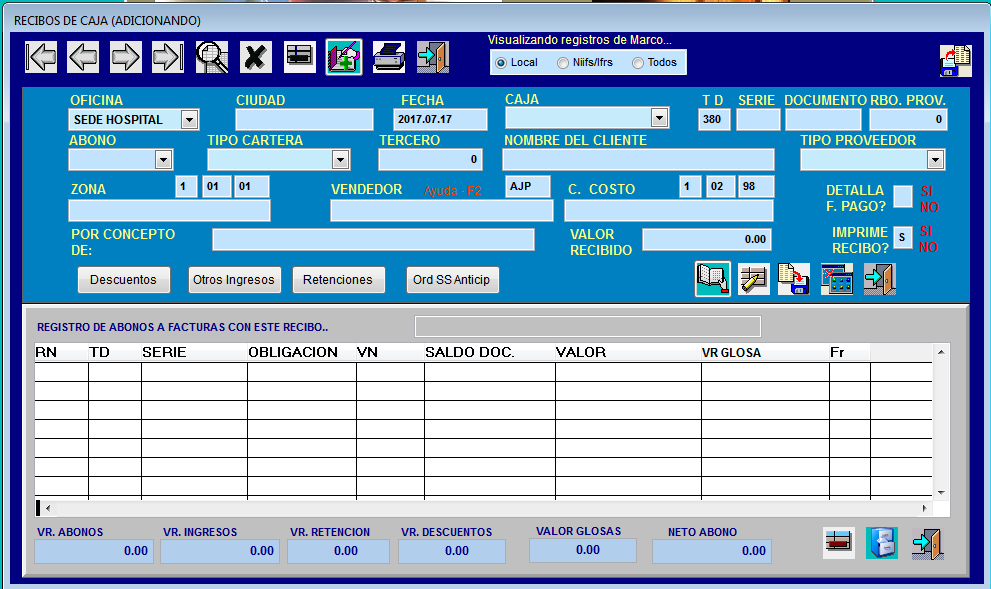
Task: Click the previous record arrow
Action: click(x=83, y=57)
